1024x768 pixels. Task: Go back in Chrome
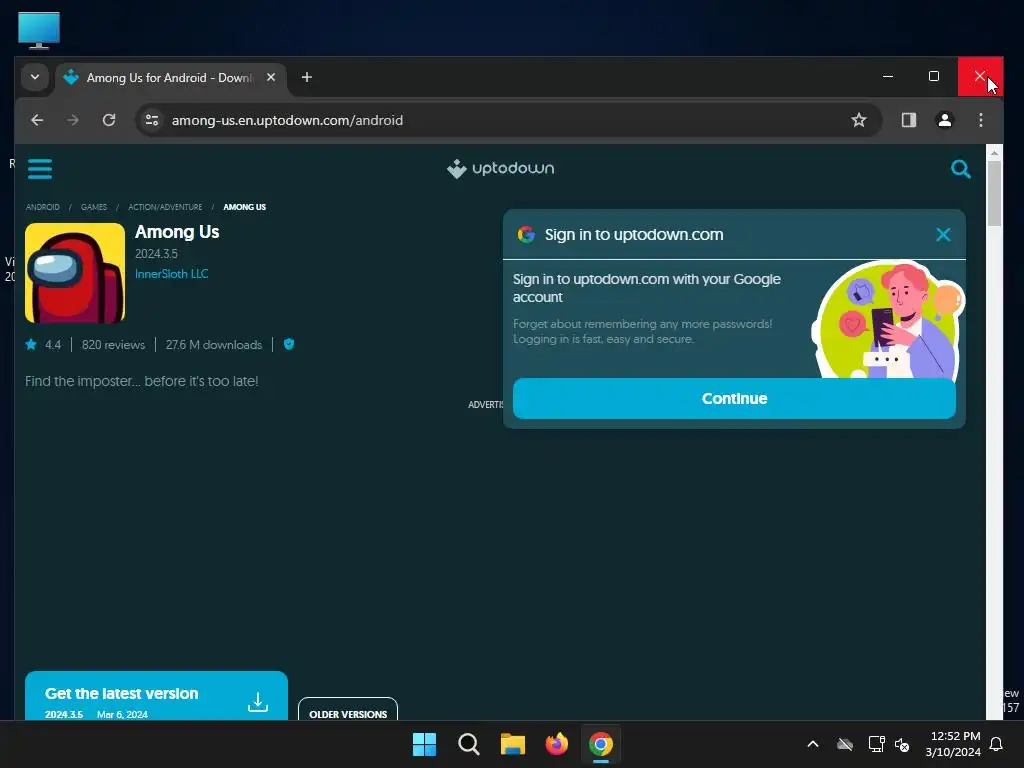tap(37, 120)
